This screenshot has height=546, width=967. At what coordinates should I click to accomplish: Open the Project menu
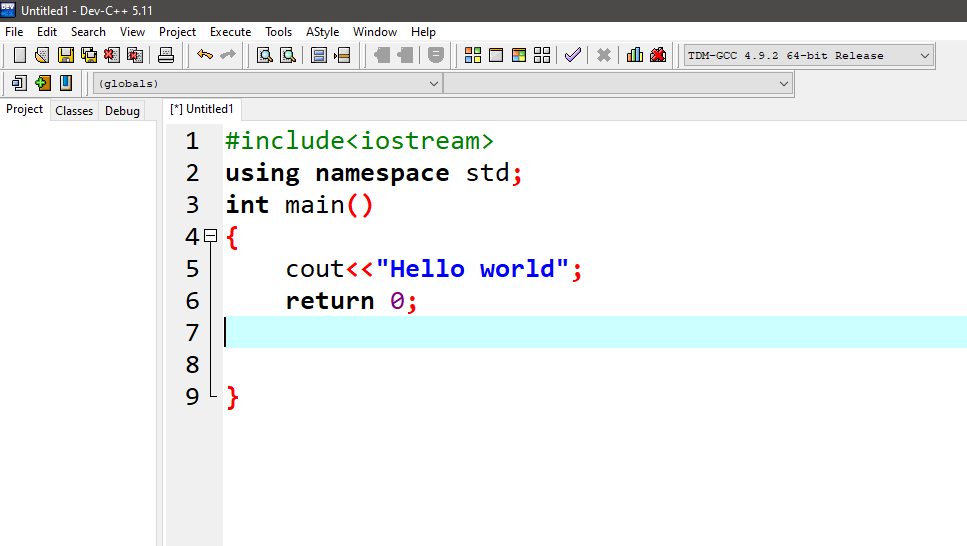(177, 32)
